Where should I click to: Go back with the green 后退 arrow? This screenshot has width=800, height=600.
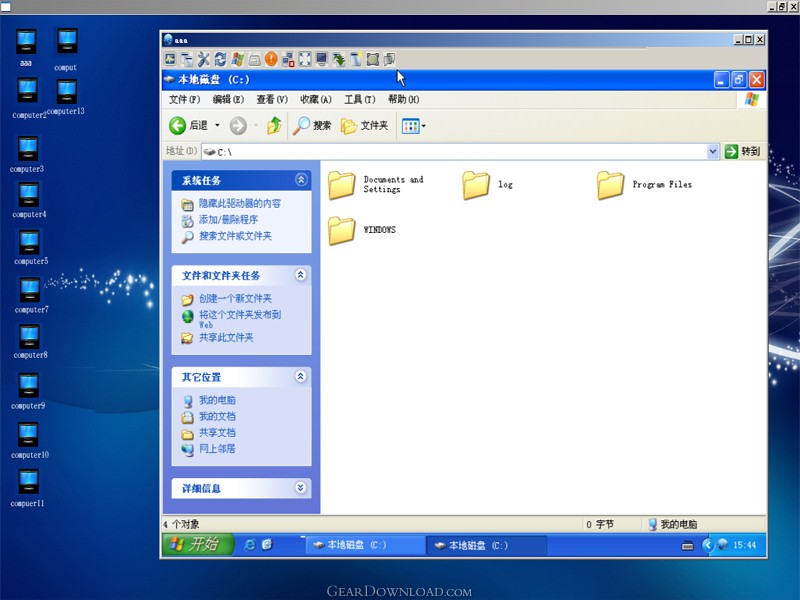coord(188,126)
